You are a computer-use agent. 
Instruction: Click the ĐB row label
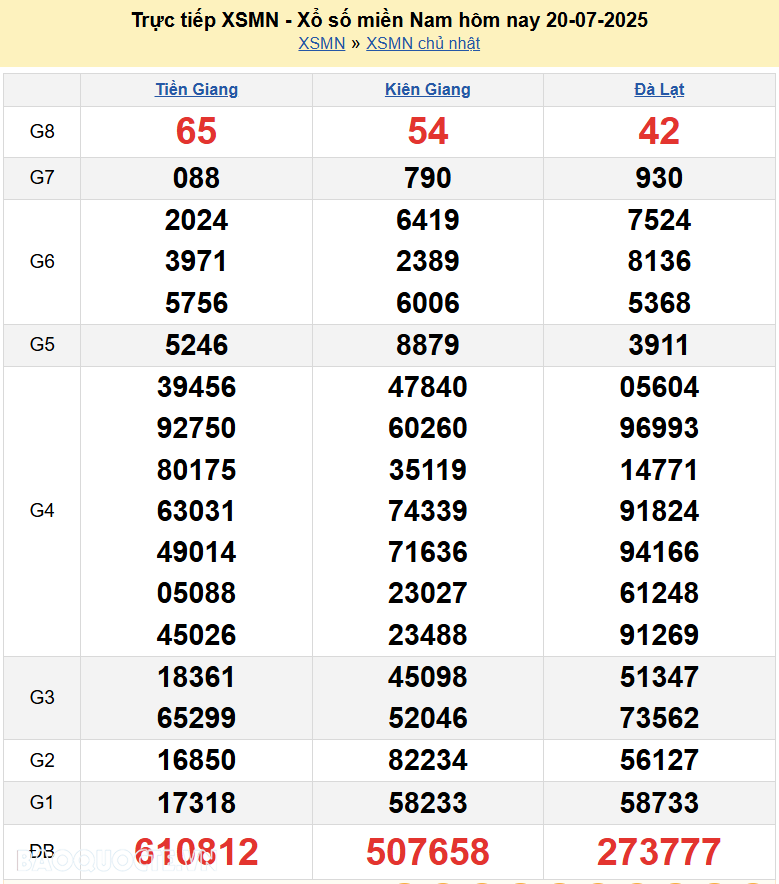(42, 851)
